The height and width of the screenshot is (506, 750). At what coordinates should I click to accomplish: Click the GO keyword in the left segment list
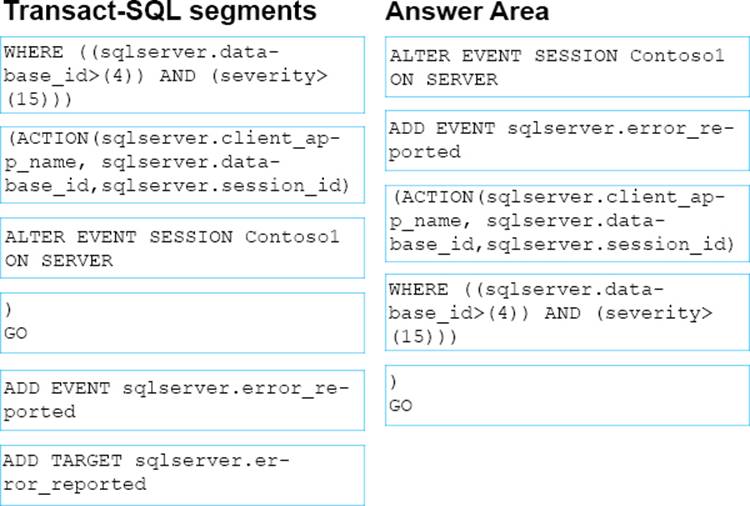pyautogui.click(x=16, y=334)
